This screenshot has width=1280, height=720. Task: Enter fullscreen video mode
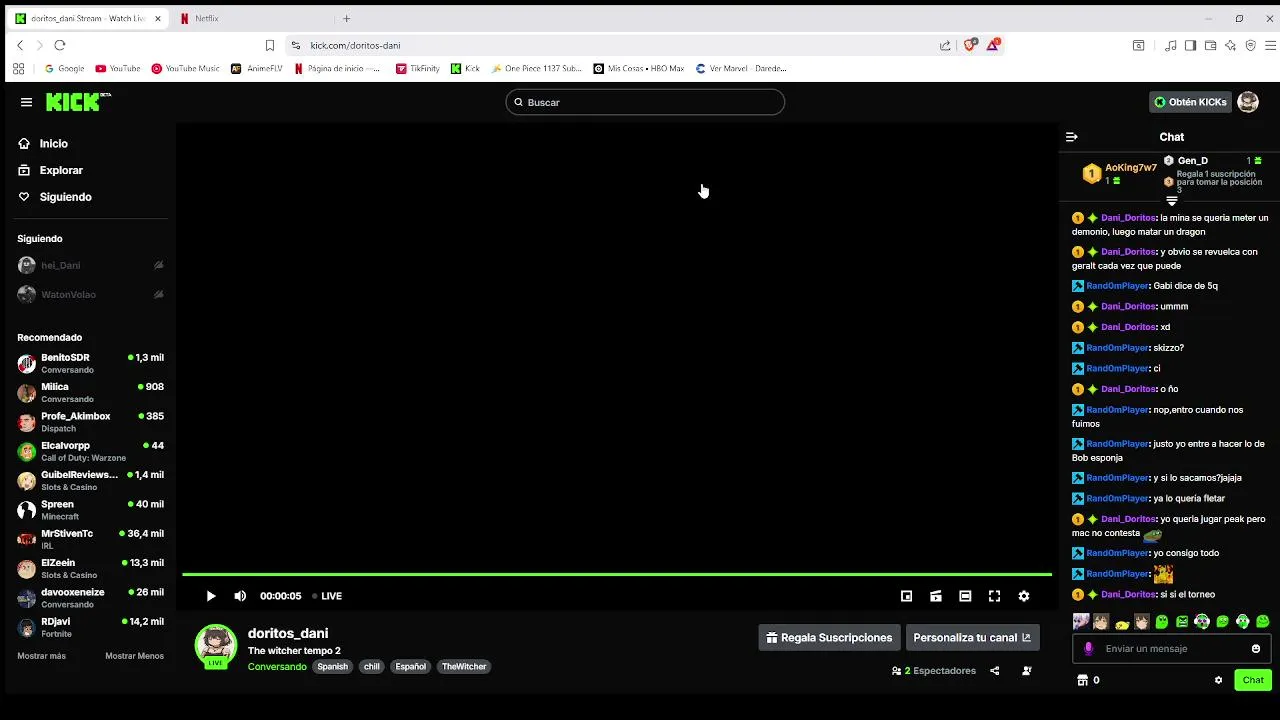(x=994, y=596)
